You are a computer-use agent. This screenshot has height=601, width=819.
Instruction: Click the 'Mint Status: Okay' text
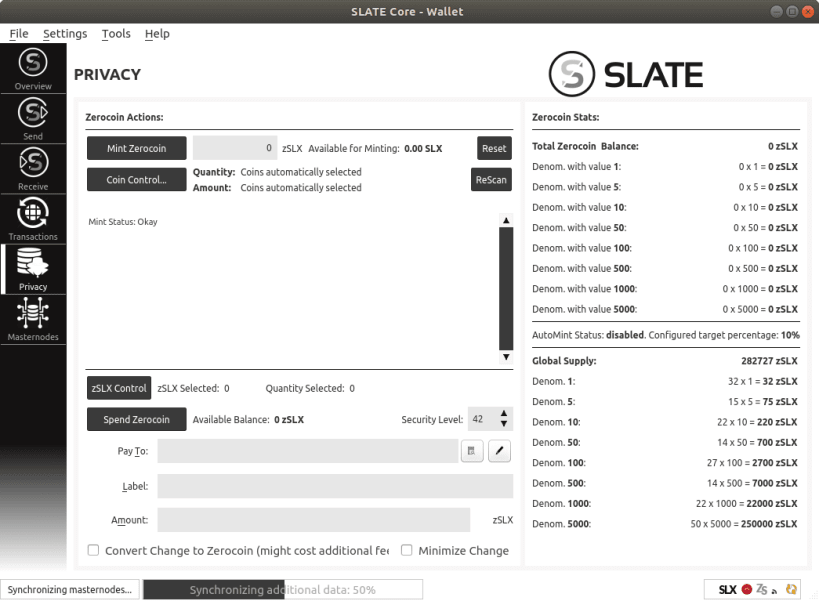[x=123, y=222]
